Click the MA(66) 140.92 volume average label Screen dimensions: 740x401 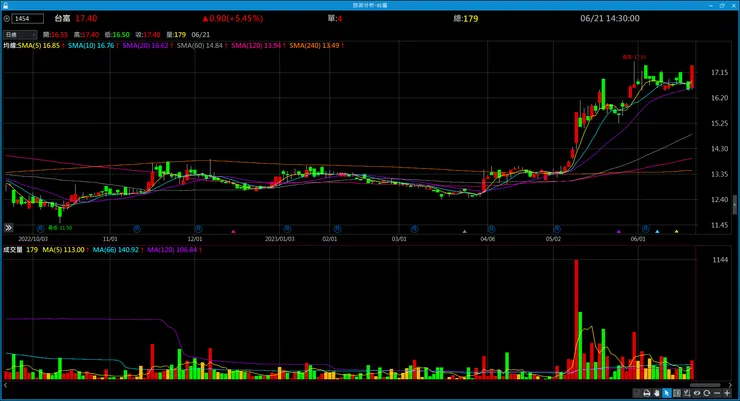click(x=118, y=250)
